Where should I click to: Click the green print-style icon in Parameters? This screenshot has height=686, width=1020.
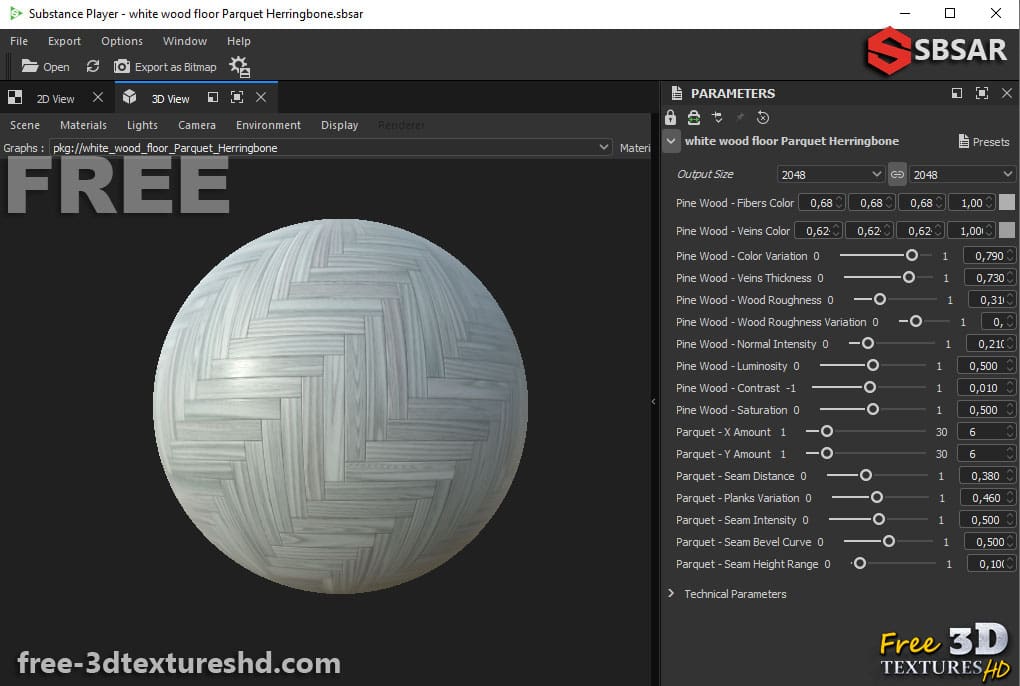coord(694,117)
